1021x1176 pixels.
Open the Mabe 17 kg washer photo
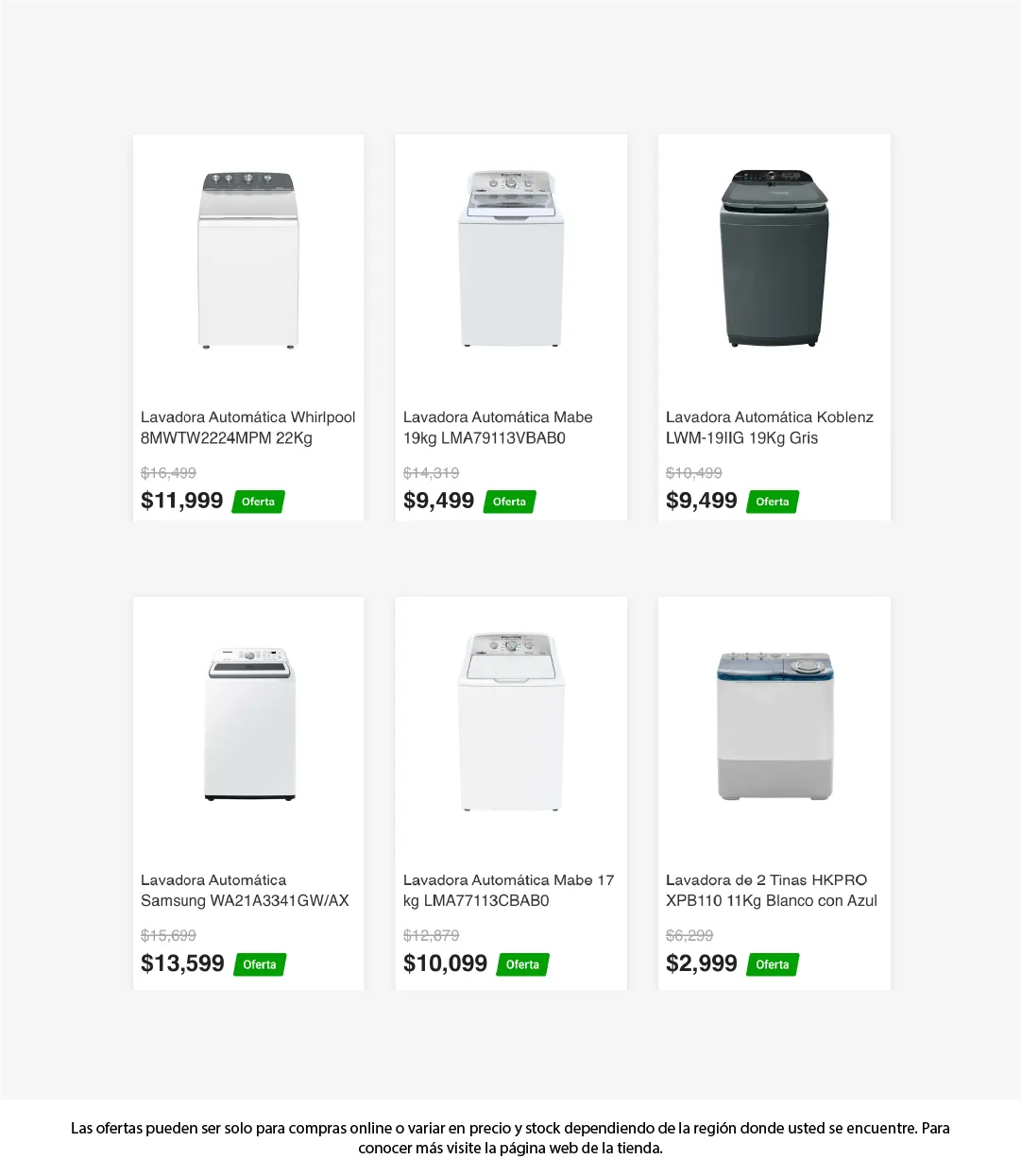coord(511,723)
